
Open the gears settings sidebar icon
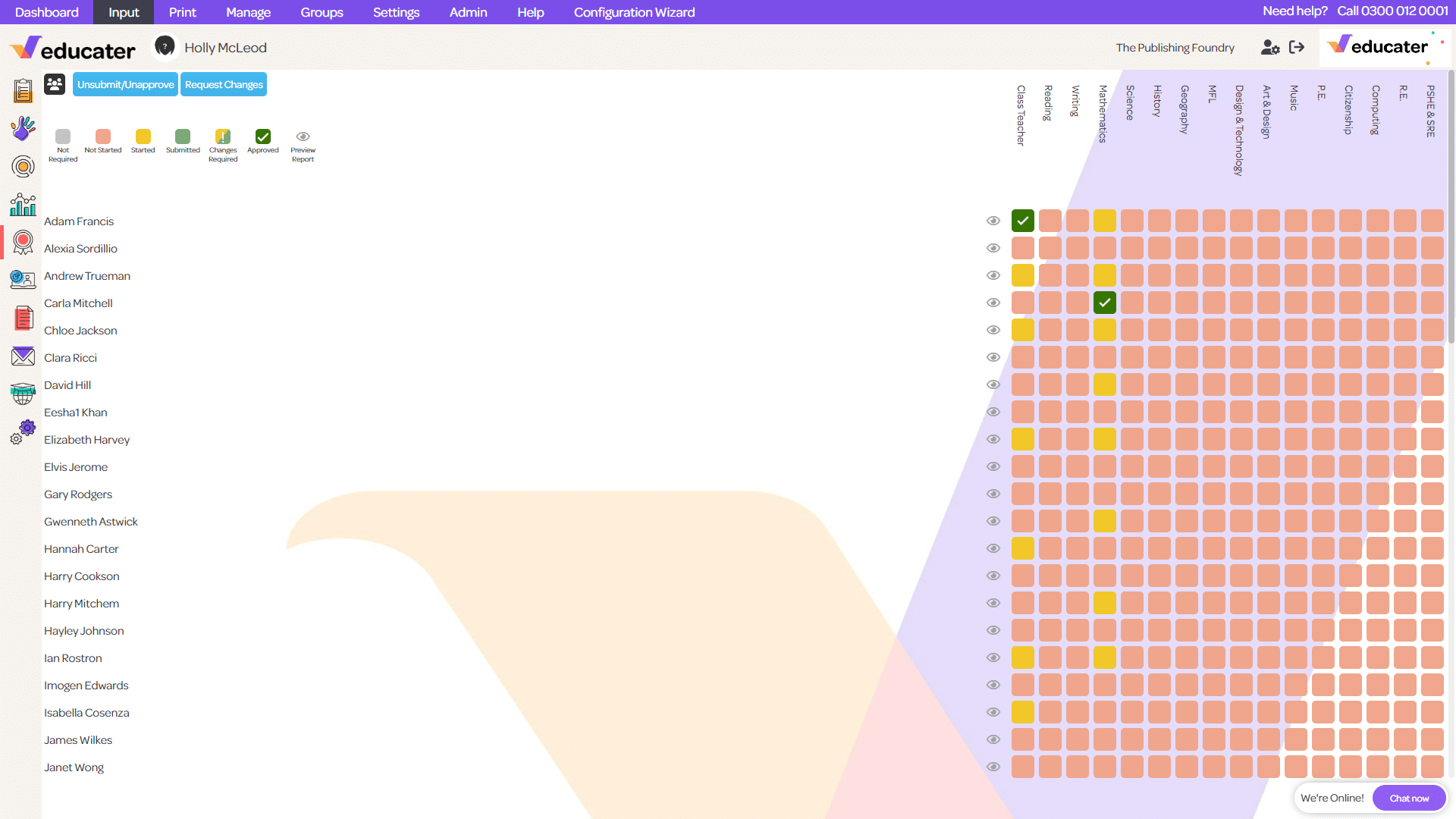[x=23, y=432]
